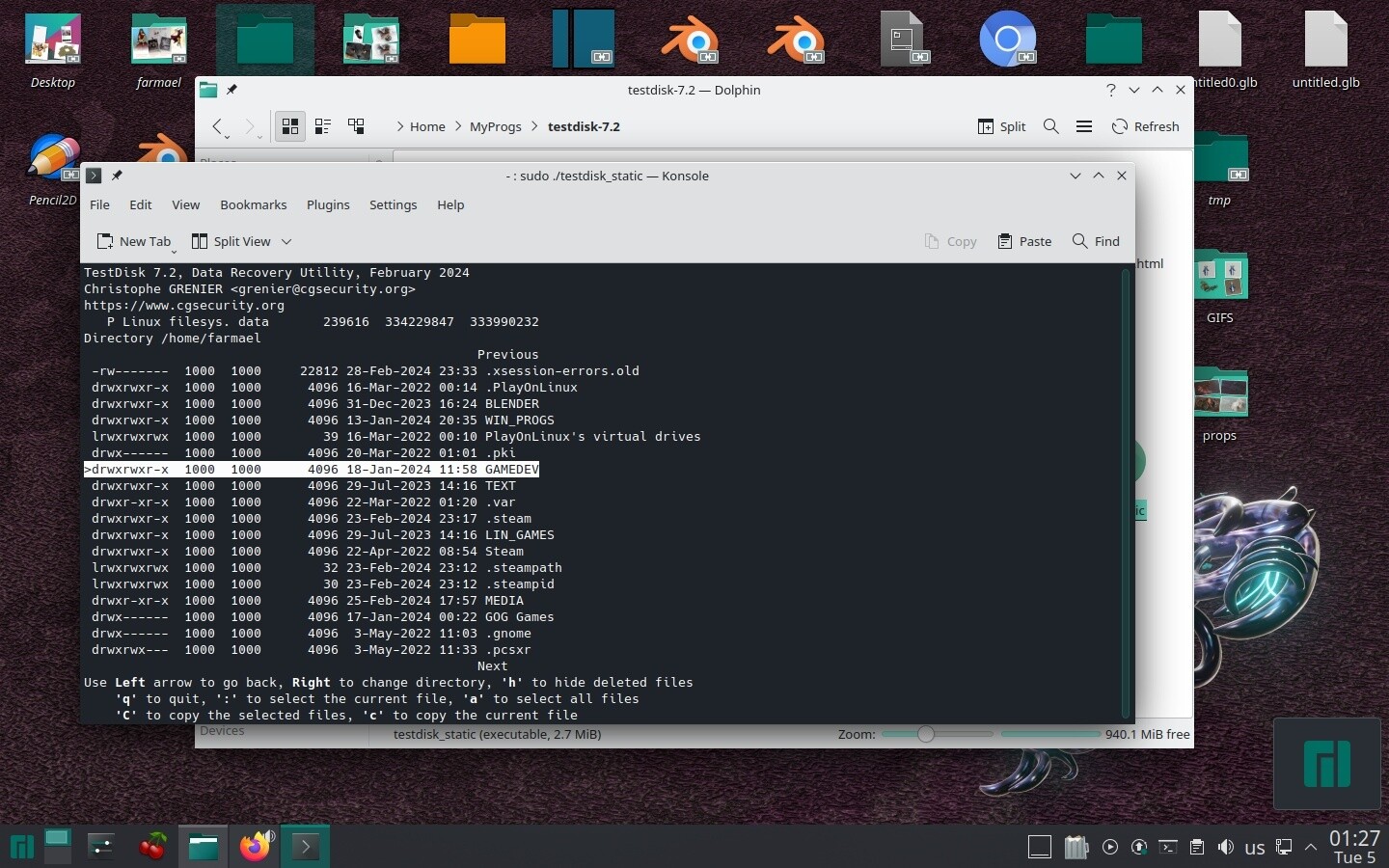Viewport: 1389px width, 868px height.
Task: Switch Dolphin to icons view mode
Action: pyautogui.click(x=289, y=126)
